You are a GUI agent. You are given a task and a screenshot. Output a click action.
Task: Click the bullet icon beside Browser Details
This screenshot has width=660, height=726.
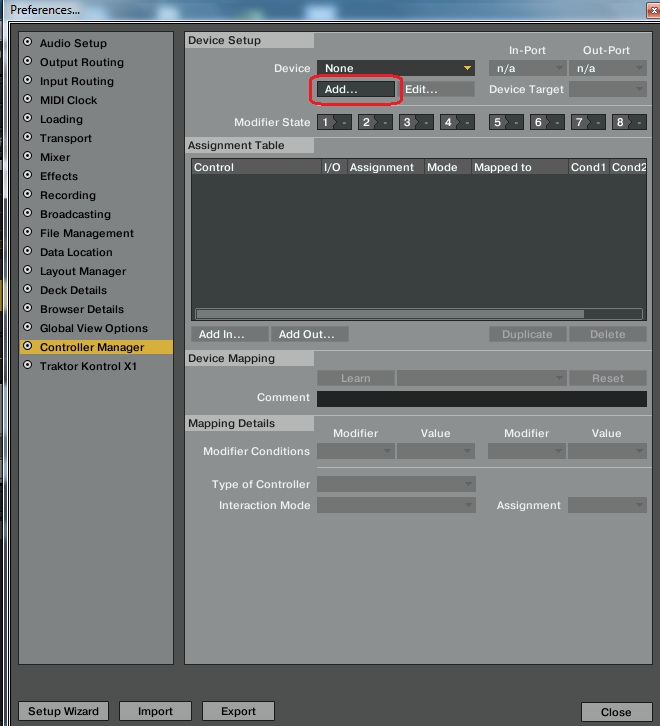[x=28, y=308]
